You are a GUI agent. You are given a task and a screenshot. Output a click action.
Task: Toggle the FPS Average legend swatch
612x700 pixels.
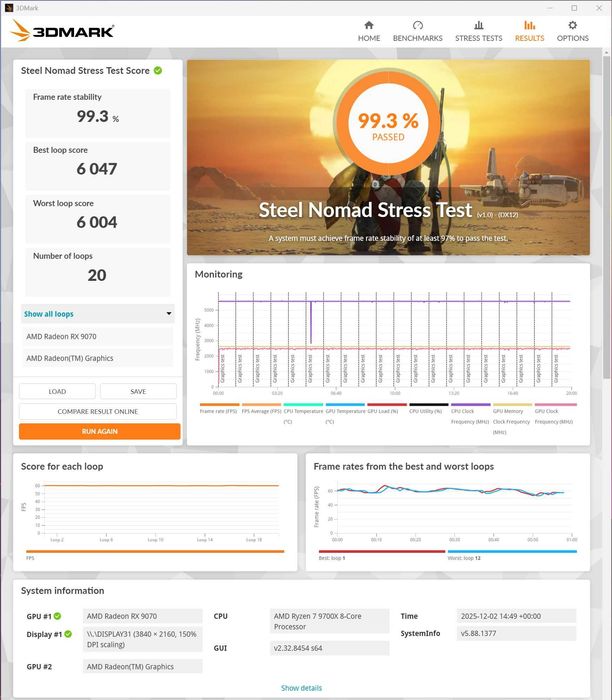coord(261,405)
